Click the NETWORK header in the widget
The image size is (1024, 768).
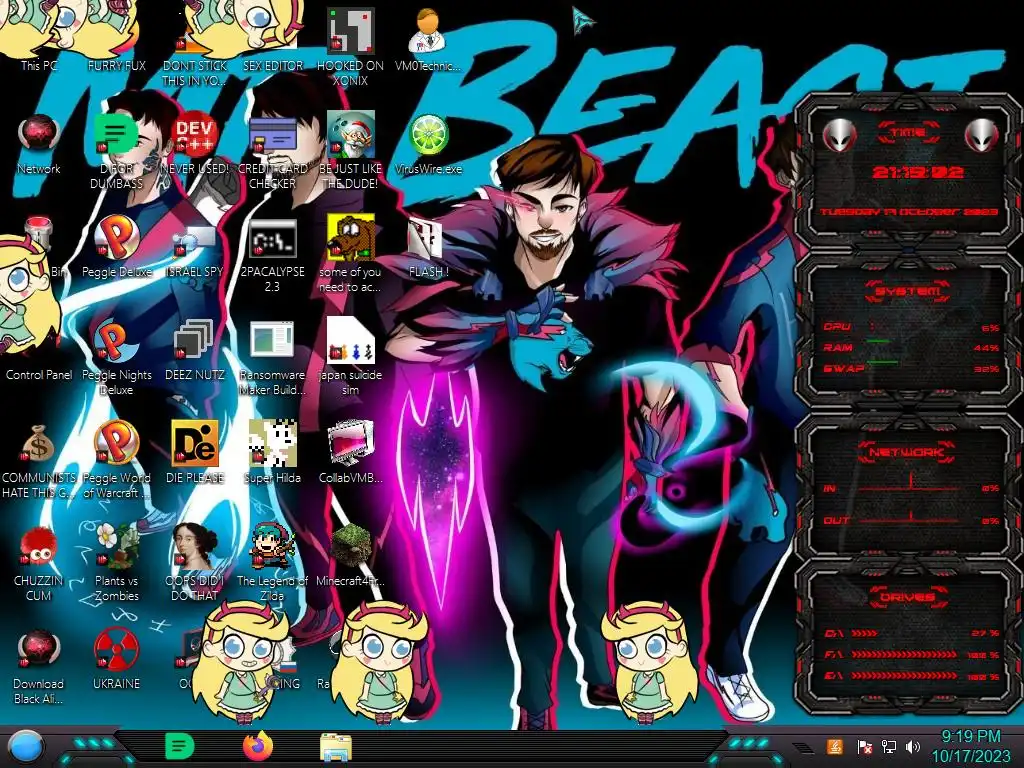(x=908, y=452)
